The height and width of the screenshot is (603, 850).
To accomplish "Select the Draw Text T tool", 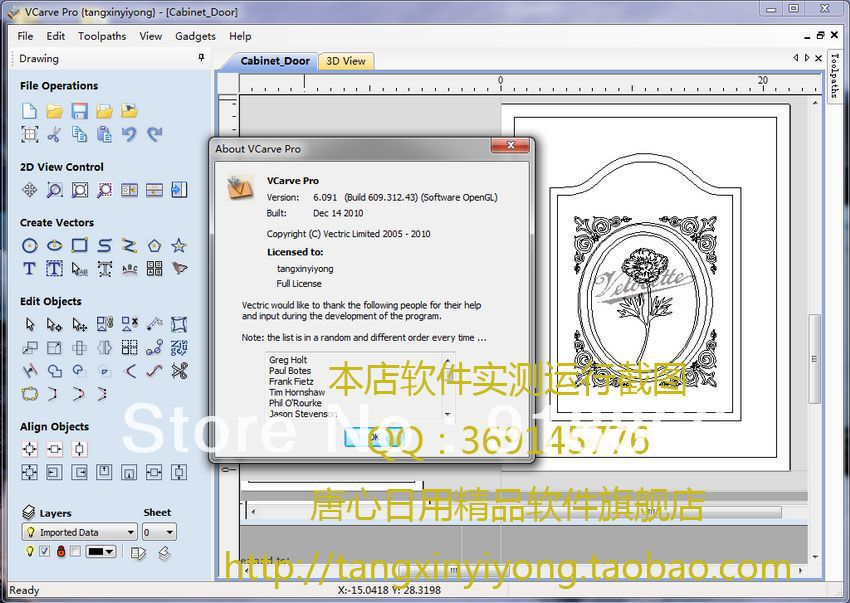I will tap(29, 268).
